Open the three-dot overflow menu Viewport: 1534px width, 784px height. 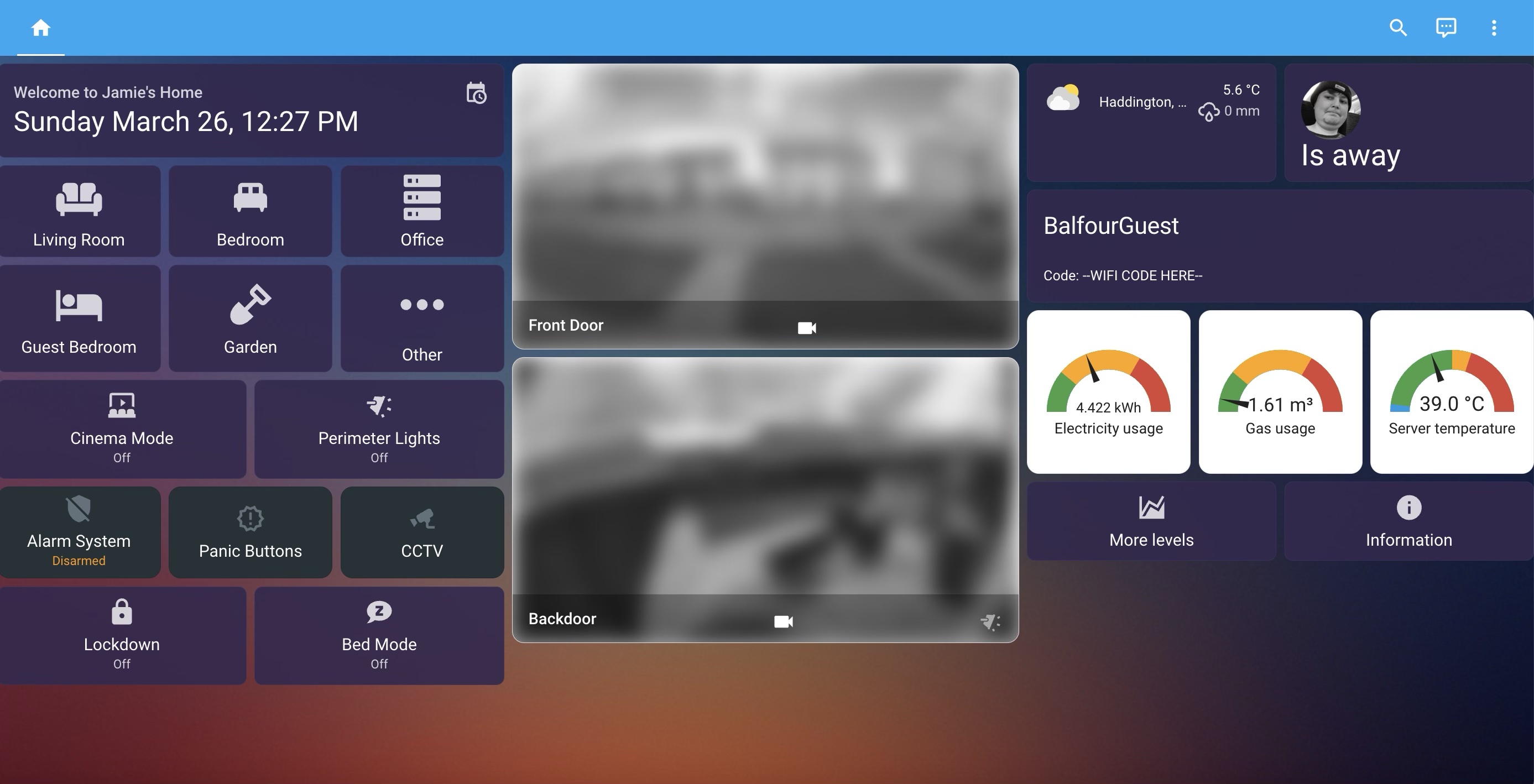click(x=1494, y=28)
